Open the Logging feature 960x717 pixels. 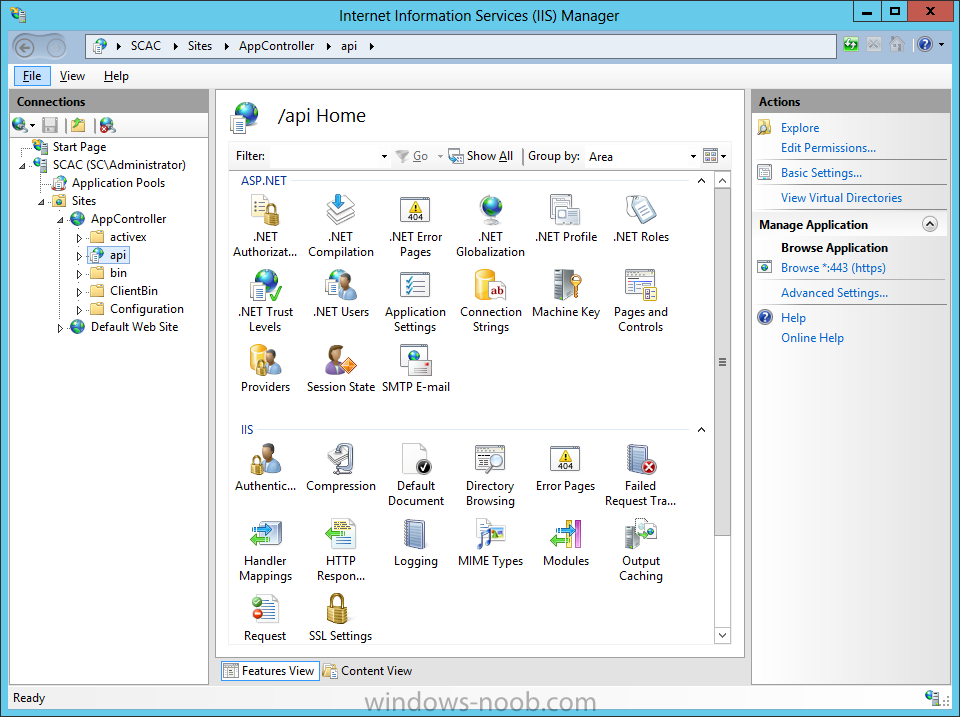point(416,543)
